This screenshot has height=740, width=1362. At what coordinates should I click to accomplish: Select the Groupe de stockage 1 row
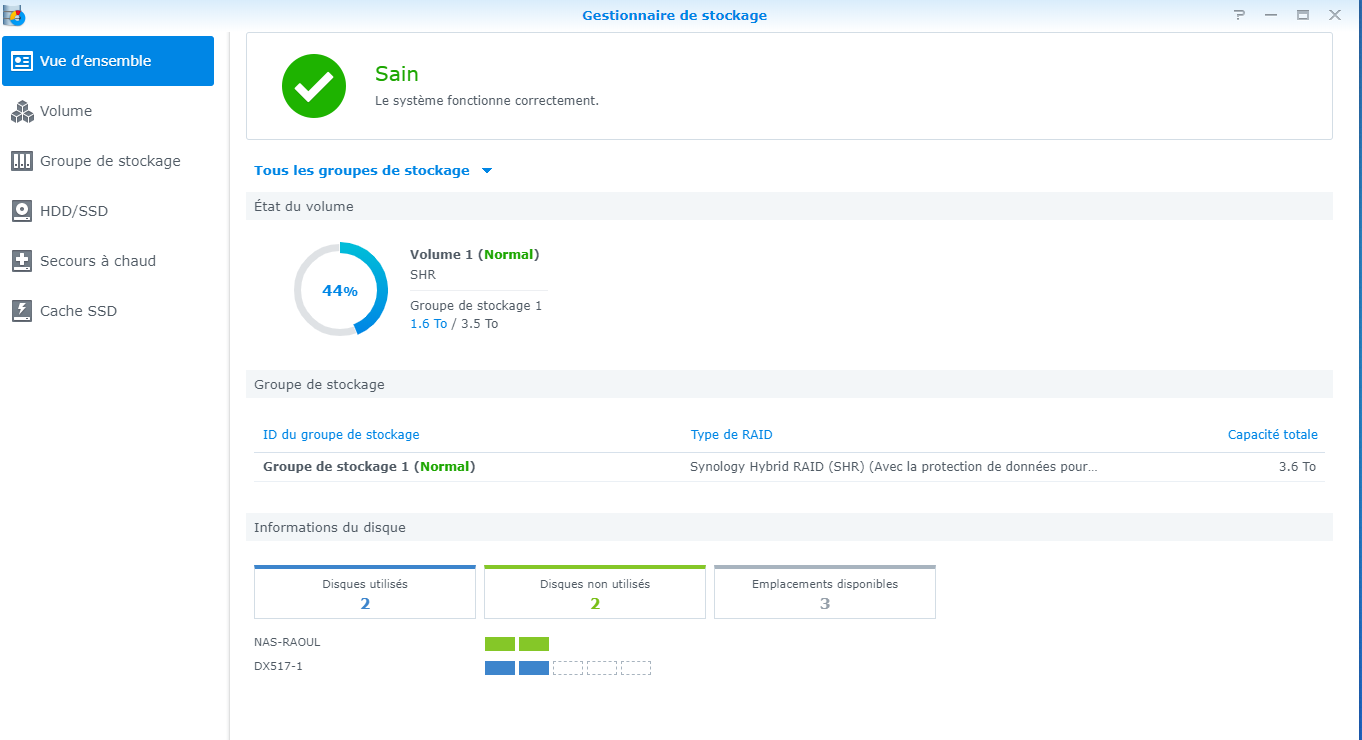point(789,467)
